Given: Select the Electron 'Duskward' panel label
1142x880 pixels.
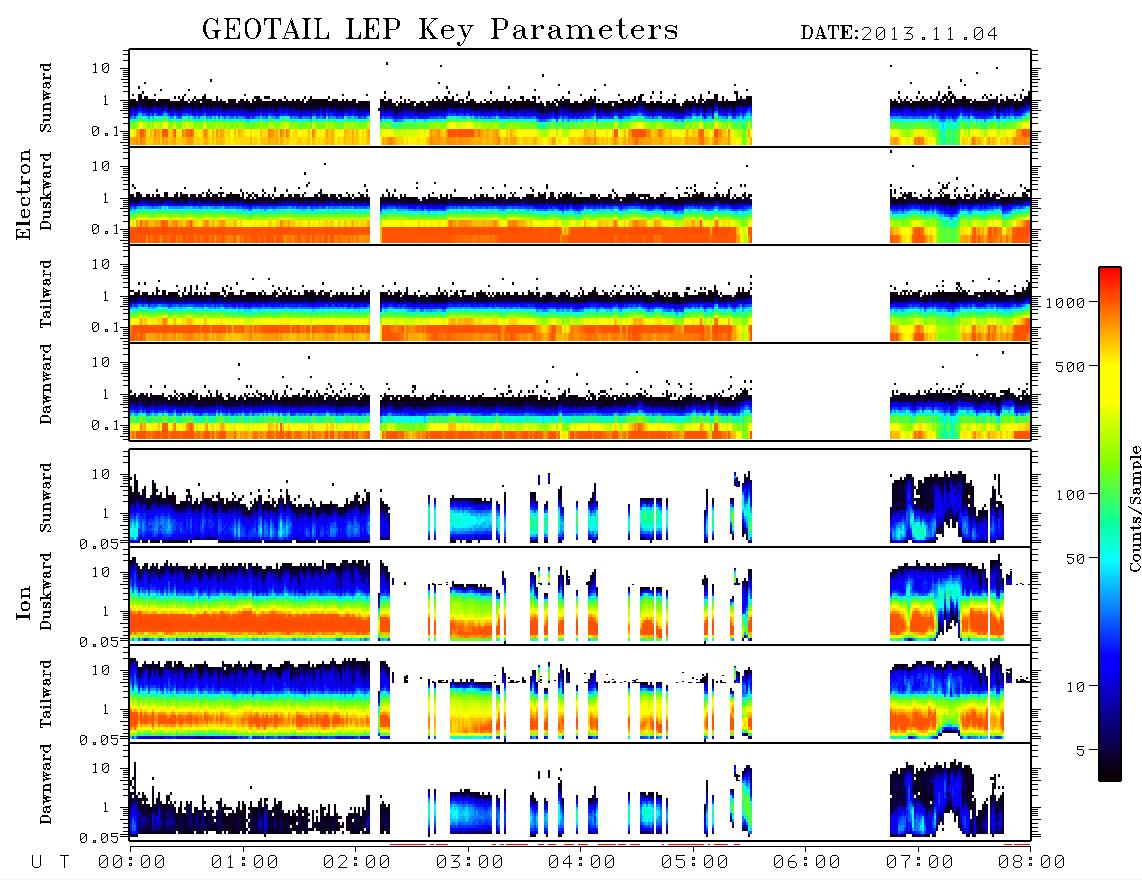Looking at the screenshot, I should (x=46, y=191).
